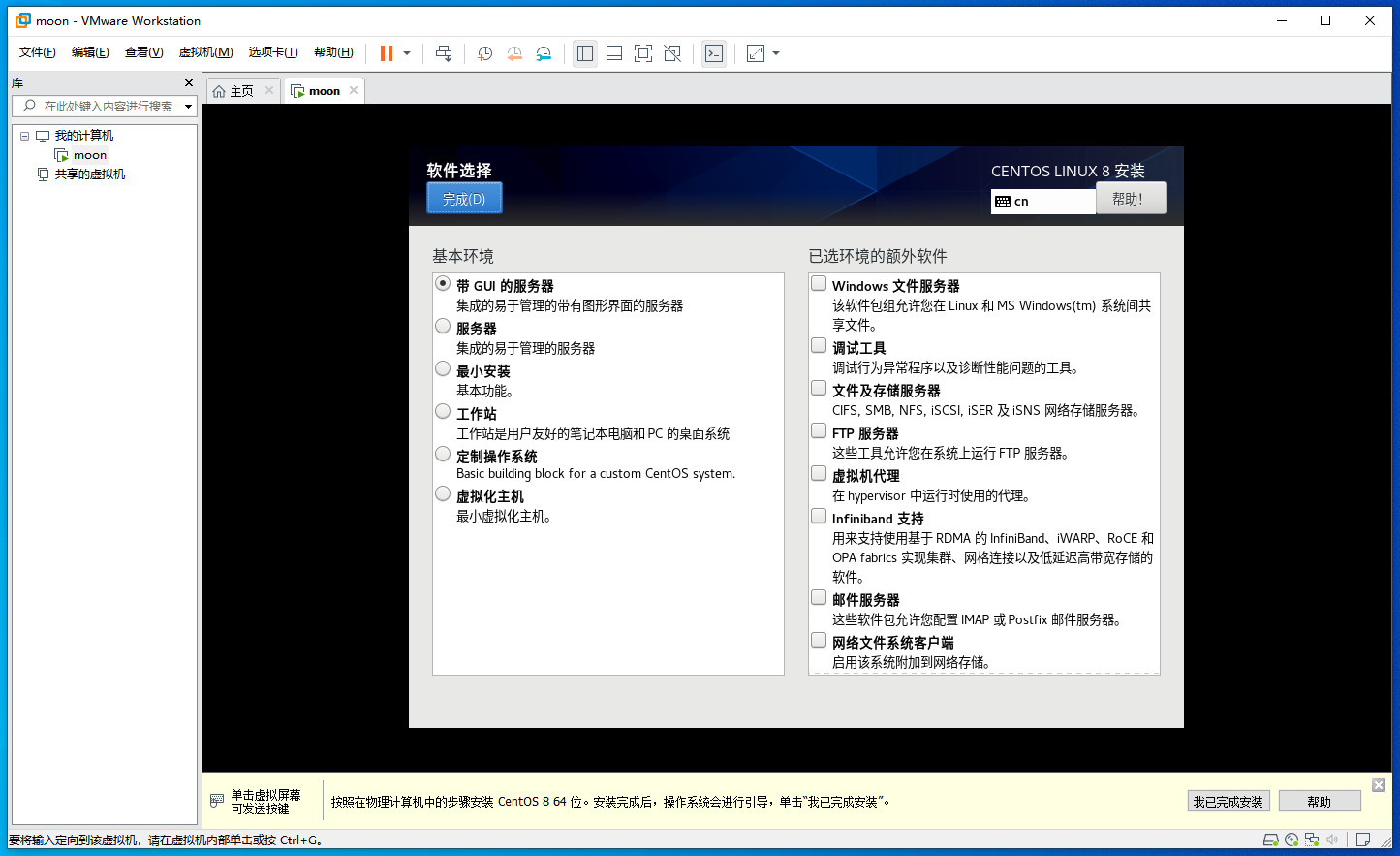1400x856 pixels.
Task: Check the 文件及存储服务器 add-on
Action: pyautogui.click(x=819, y=389)
